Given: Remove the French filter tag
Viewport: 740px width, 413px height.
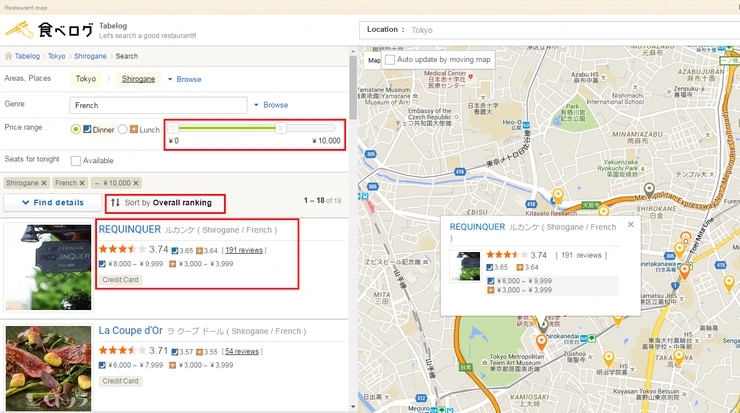Looking at the screenshot, I should coord(82,183).
